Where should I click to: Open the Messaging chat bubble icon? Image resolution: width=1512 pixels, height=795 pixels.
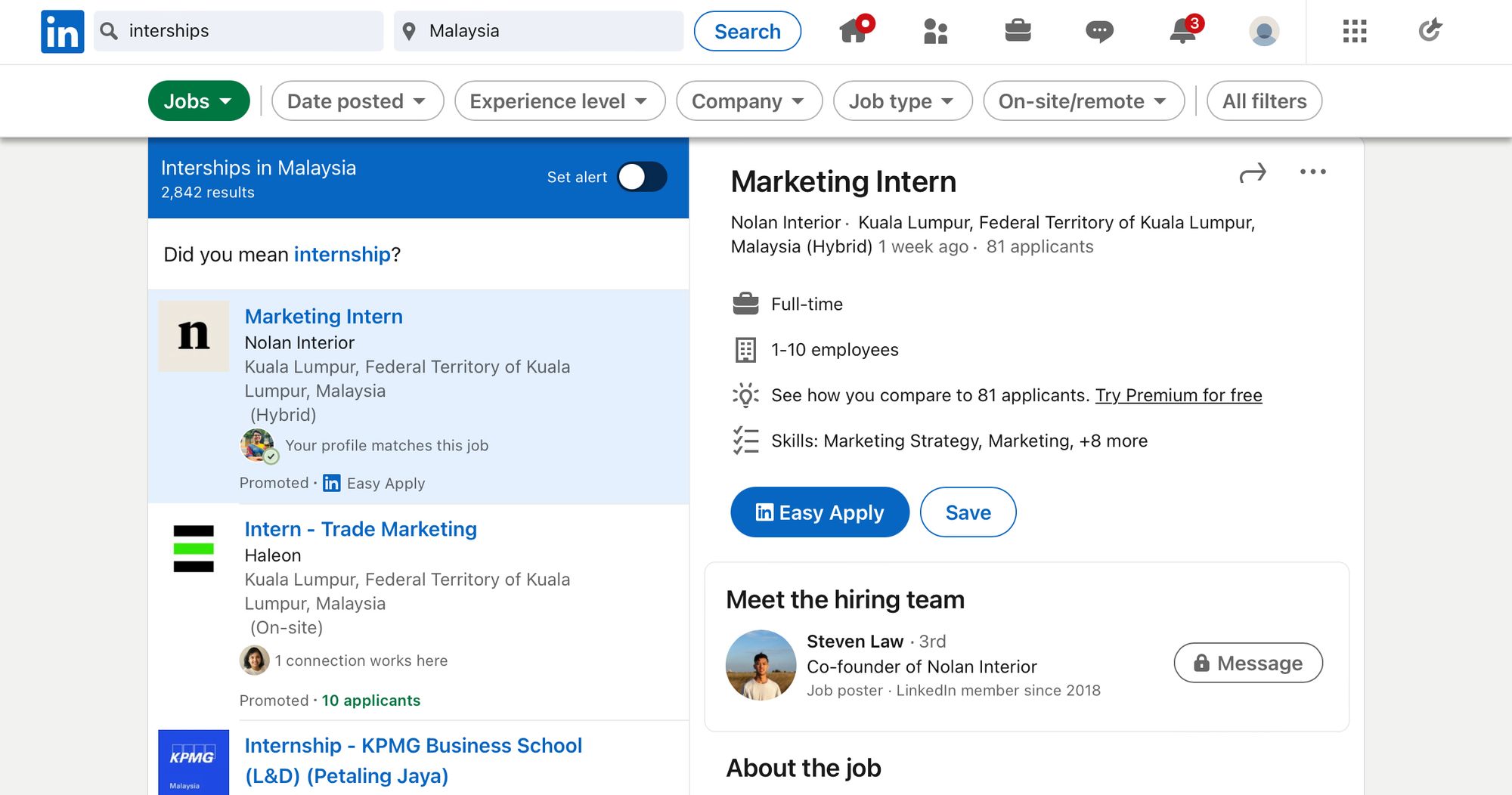(1099, 32)
